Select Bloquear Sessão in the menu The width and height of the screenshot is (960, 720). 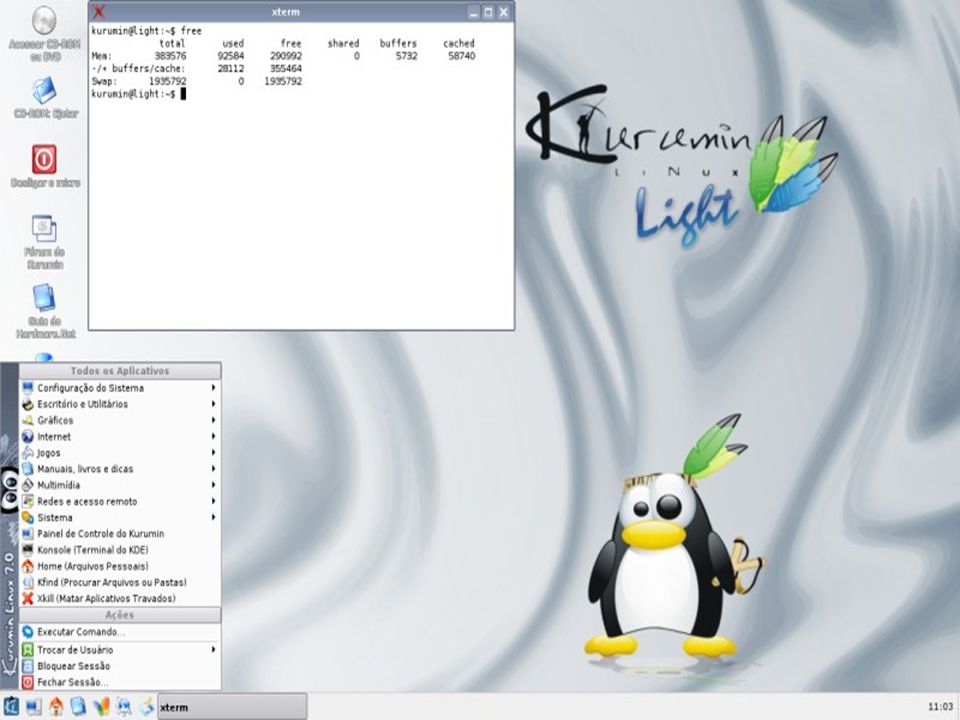point(120,666)
